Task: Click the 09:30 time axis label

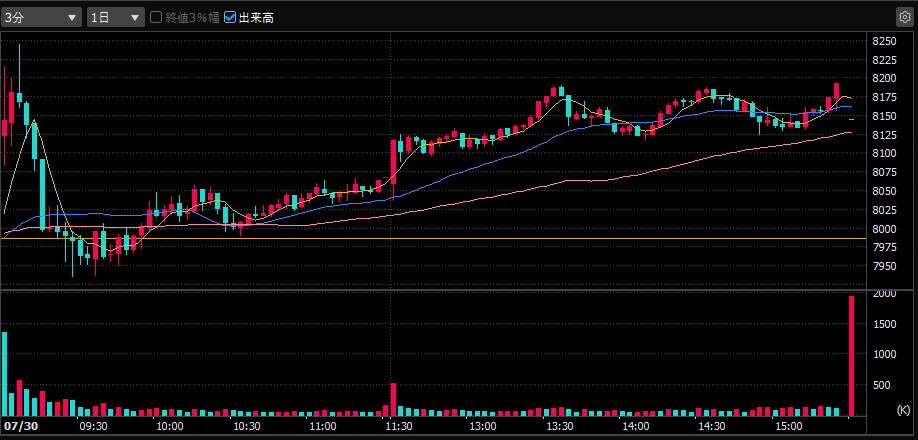Action: tap(94, 427)
